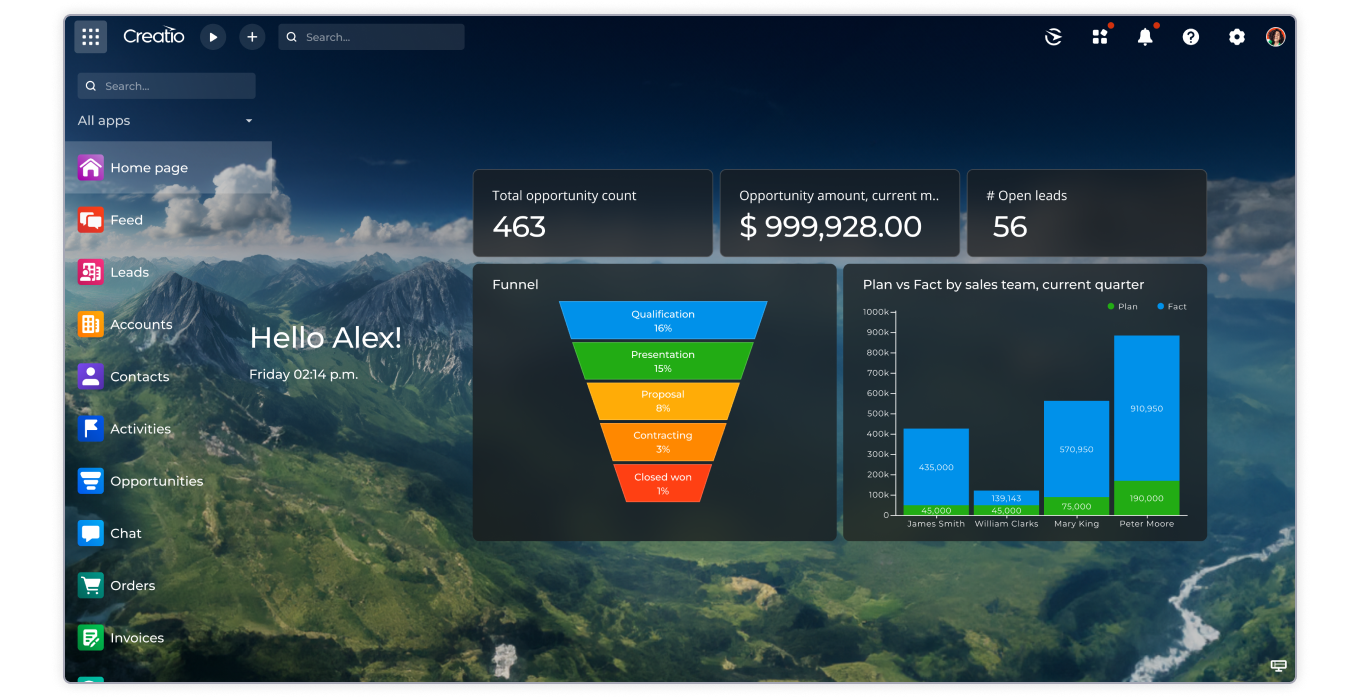Viewport: 1360px width, 698px height.
Task: Select the Accounts sidebar icon
Action: click(90, 324)
